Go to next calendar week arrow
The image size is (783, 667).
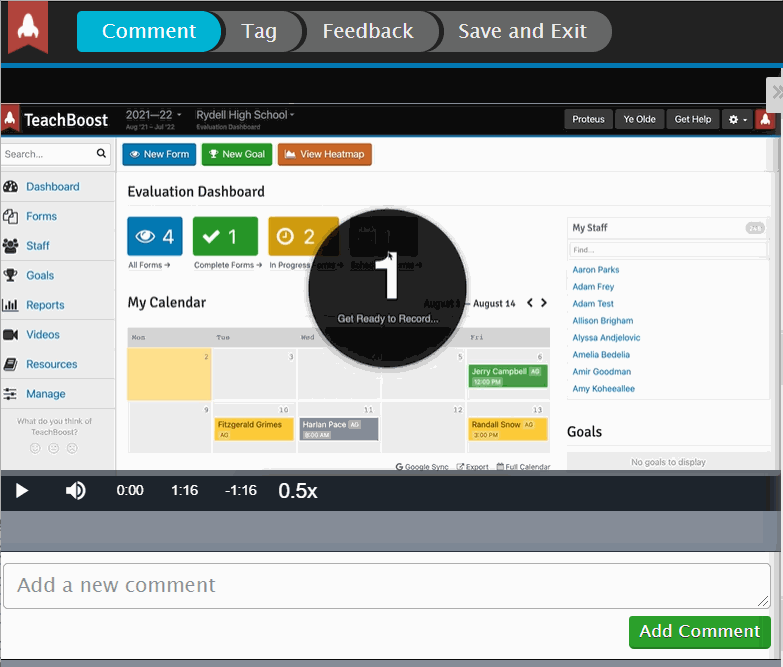click(544, 303)
